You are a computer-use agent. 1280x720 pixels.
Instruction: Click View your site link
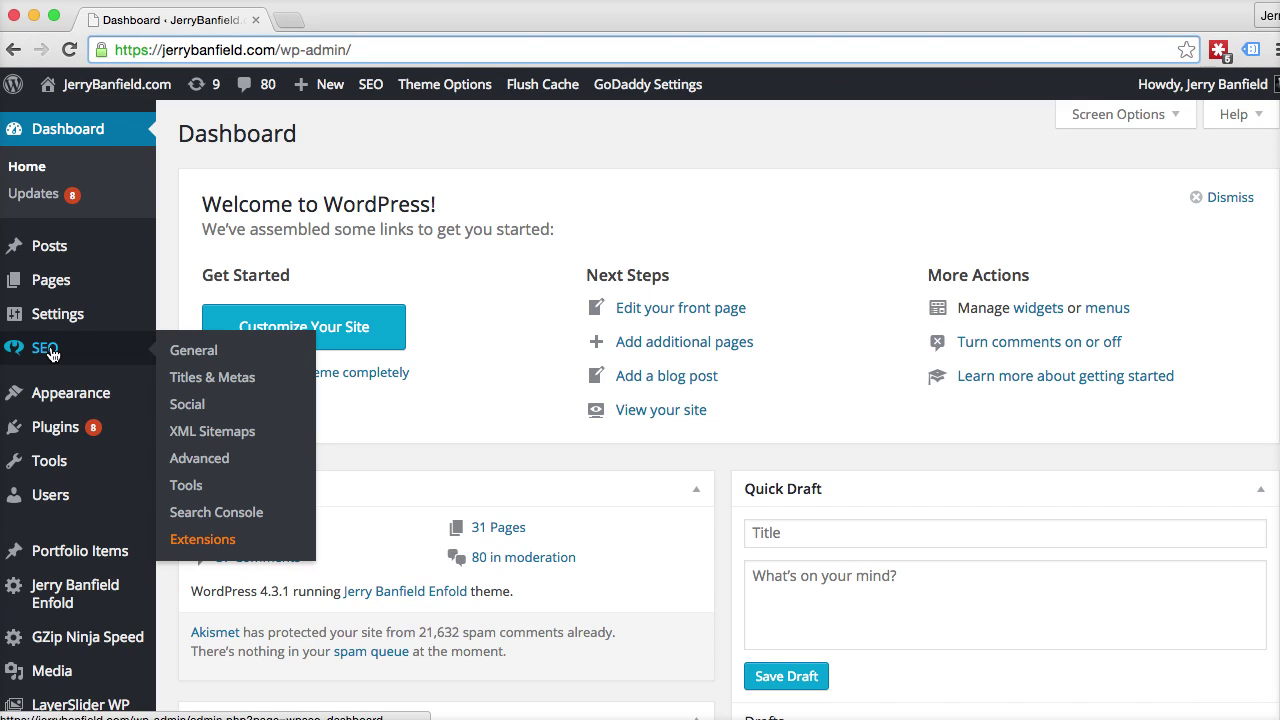tap(661, 410)
